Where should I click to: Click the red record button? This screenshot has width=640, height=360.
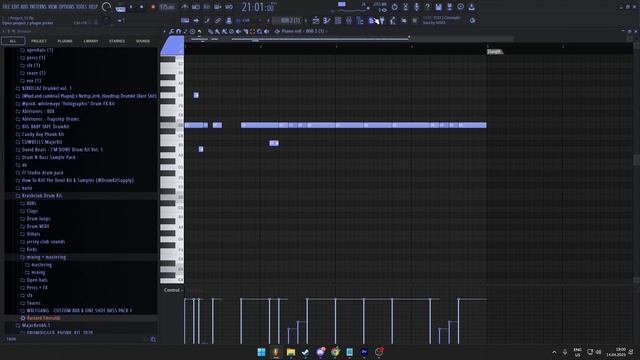pos(153,7)
